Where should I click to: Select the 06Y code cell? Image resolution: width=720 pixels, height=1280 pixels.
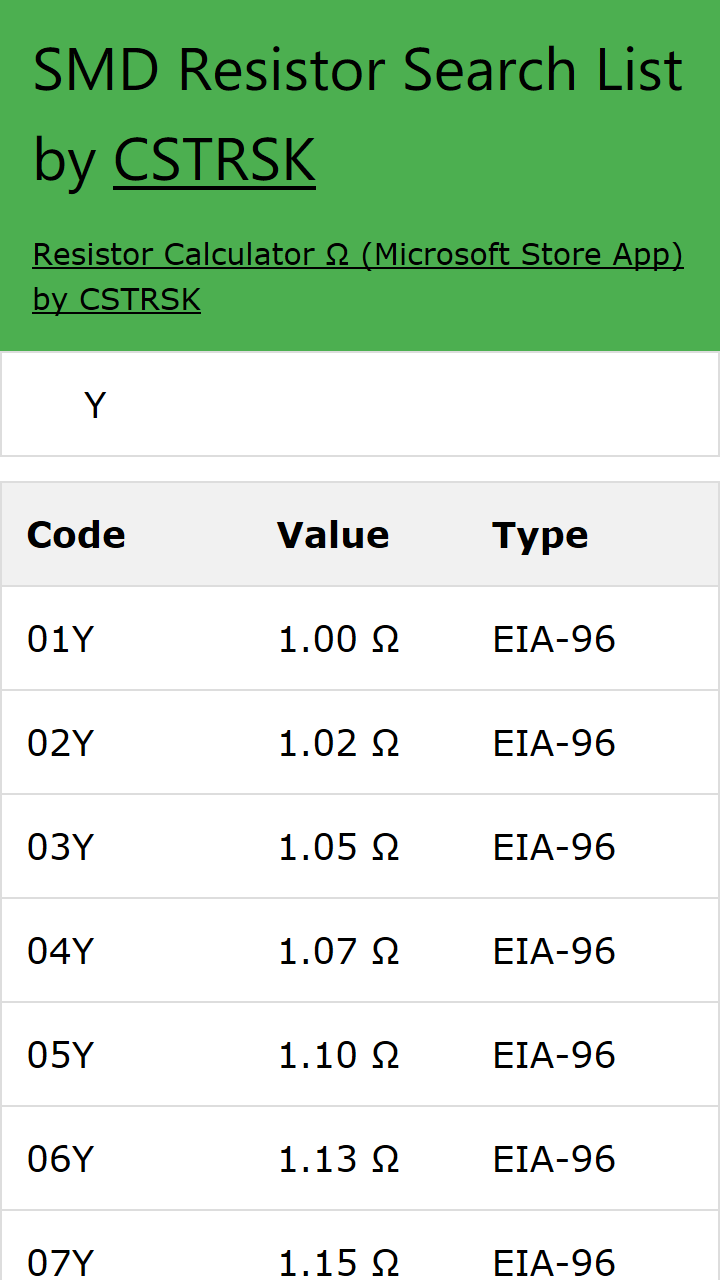[x=60, y=1159]
